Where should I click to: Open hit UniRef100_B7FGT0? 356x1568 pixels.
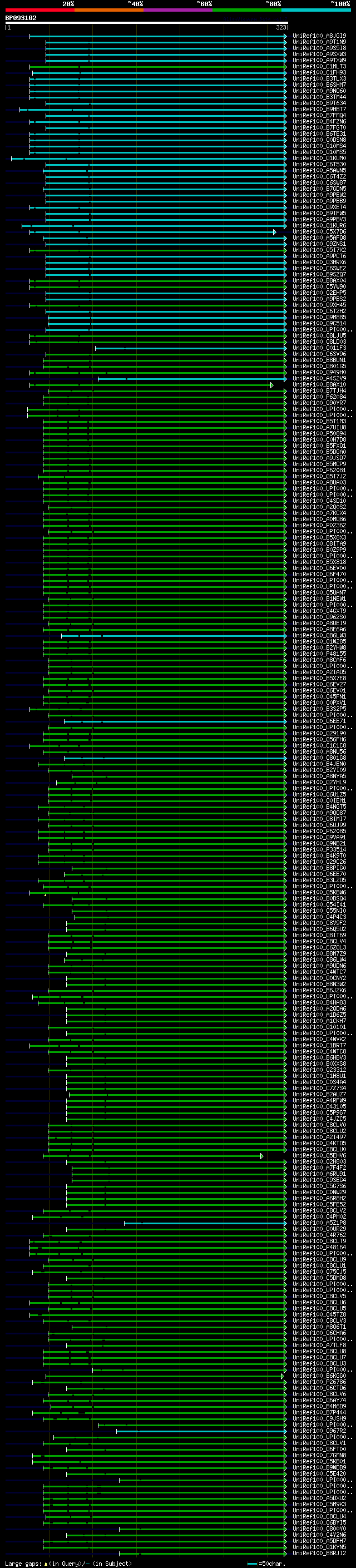pos(319,128)
